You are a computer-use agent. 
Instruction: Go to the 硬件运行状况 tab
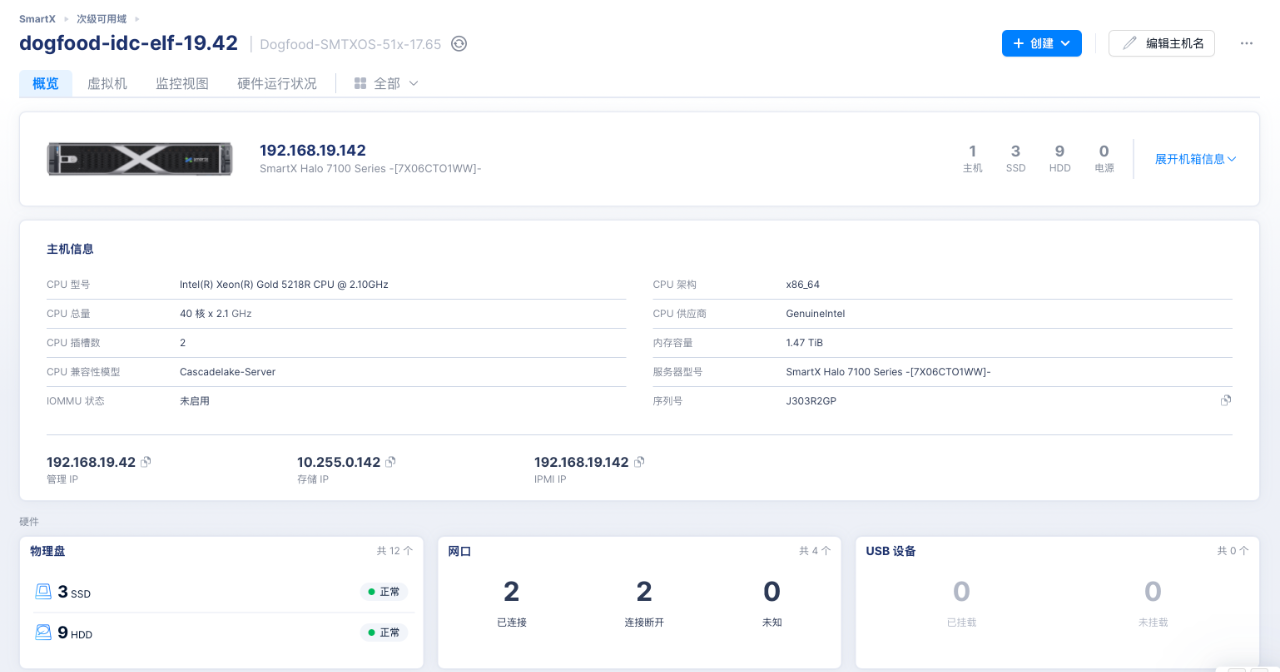pyautogui.click(x=277, y=84)
